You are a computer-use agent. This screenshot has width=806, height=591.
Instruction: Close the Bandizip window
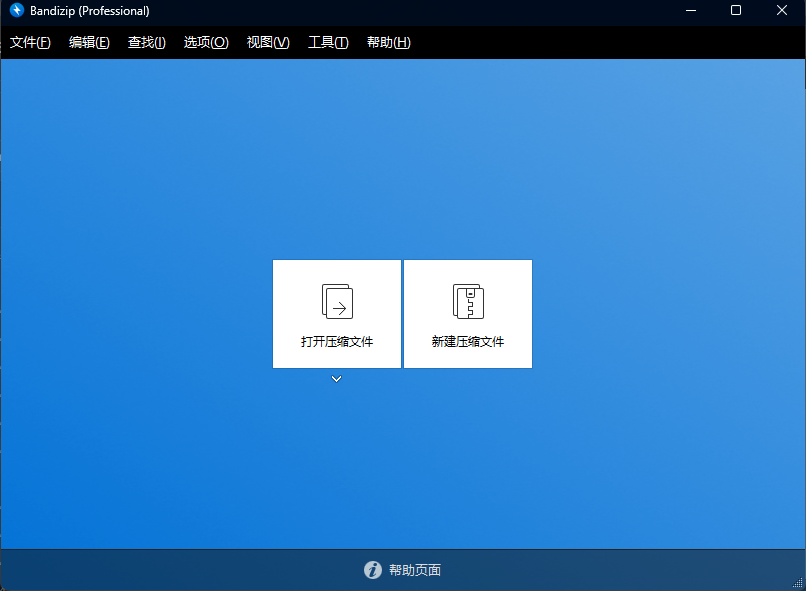(x=783, y=11)
